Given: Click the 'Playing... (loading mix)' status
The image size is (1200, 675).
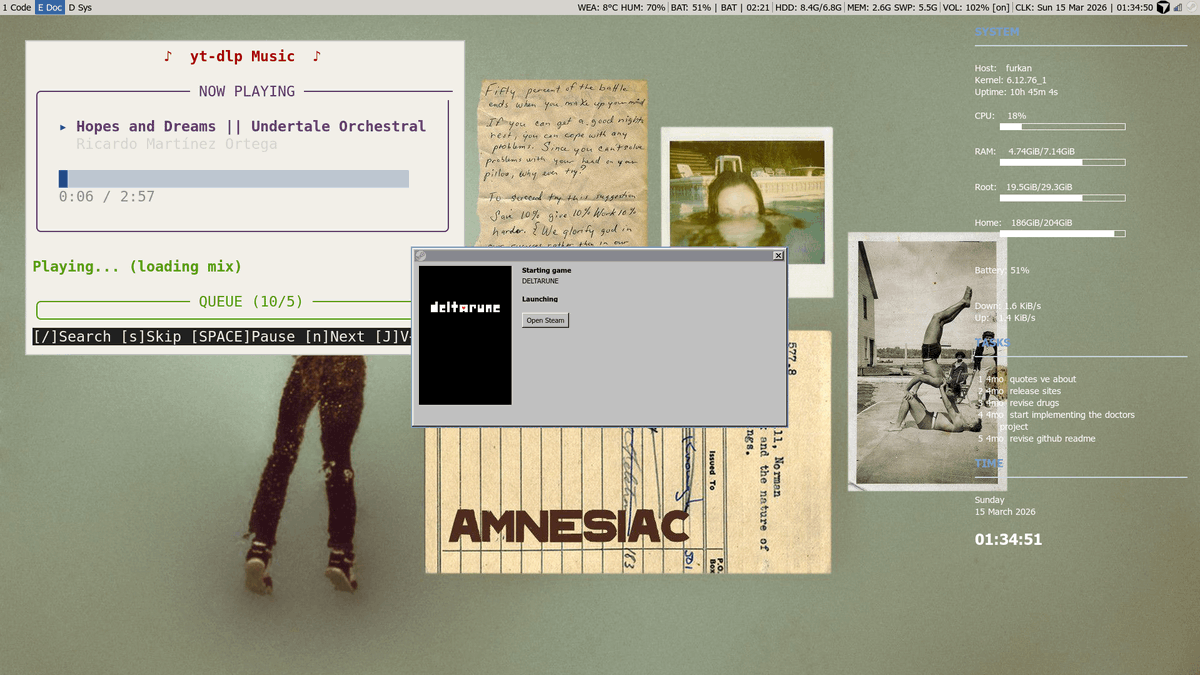Looking at the screenshot, I should [x=137, y=267].
